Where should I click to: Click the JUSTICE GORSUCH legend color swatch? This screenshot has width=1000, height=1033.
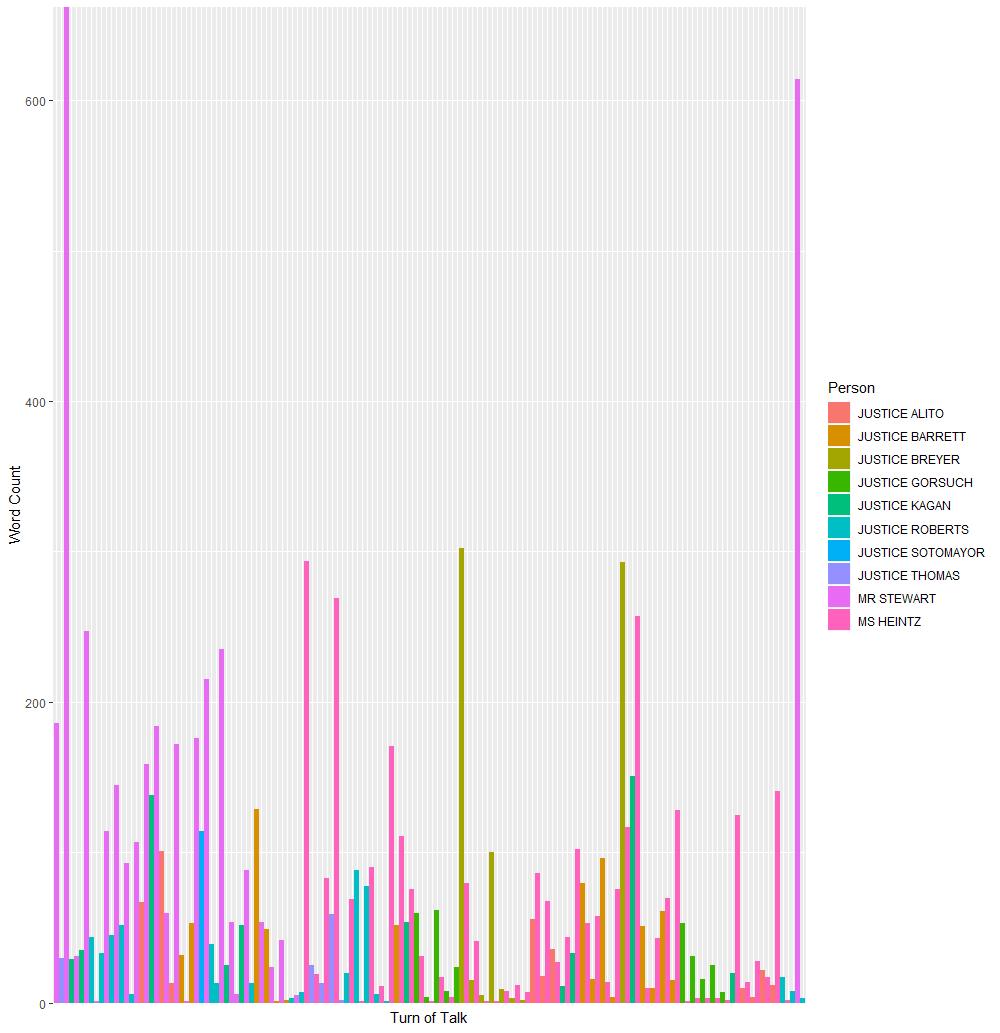tap(838, 482)
